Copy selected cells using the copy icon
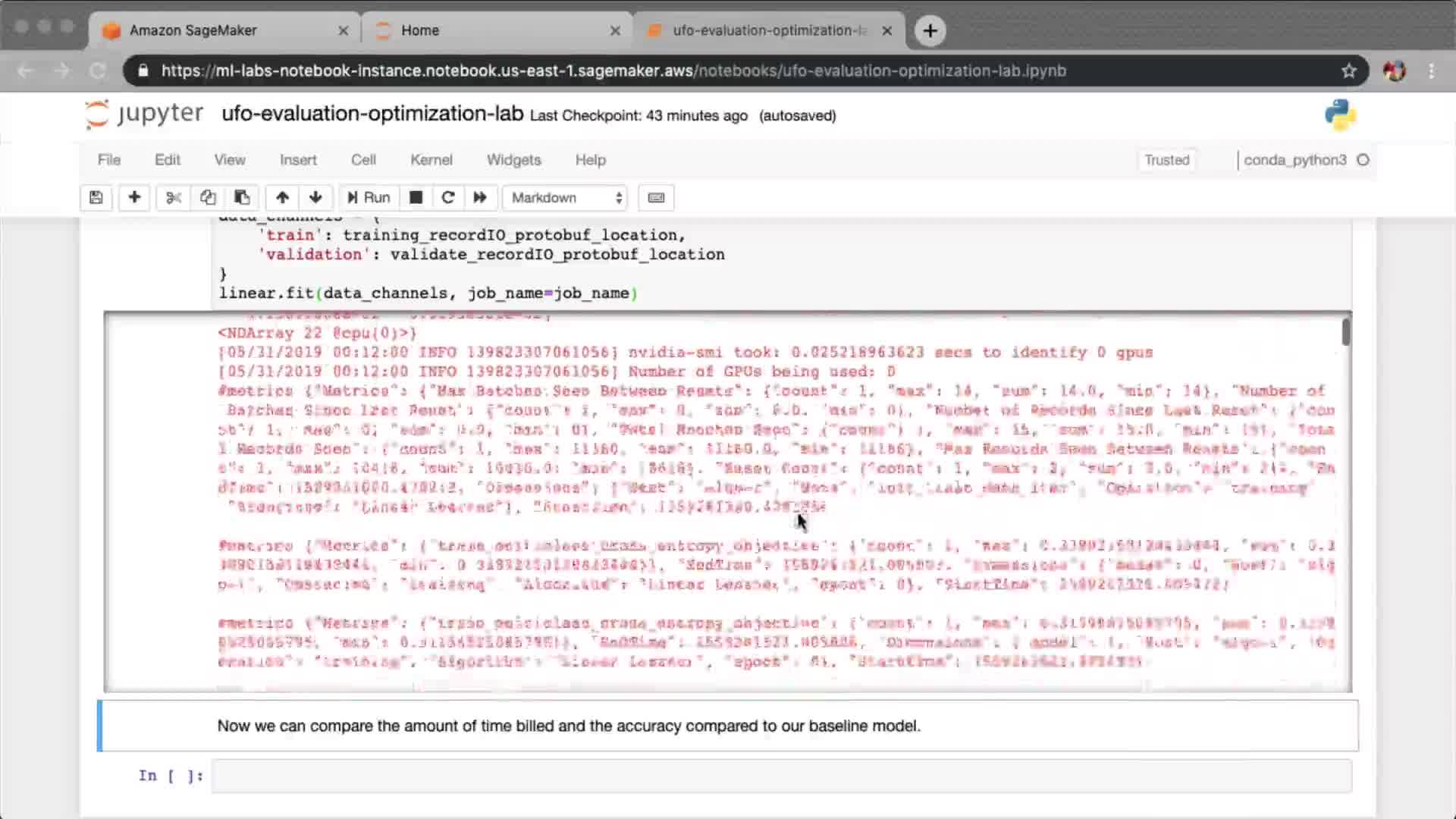Viewport: 1456px width, 819px height. [208, 198]
